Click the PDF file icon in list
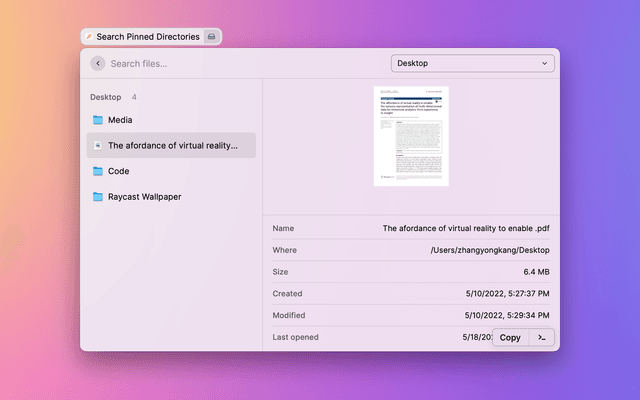Viewport: 640px width, 400px height. (98, 145)
